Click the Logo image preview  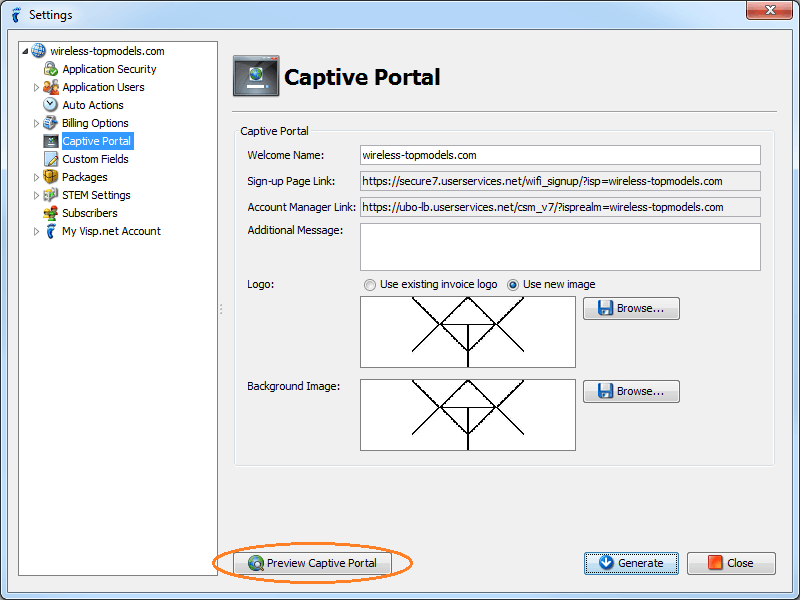tap(468, 332)
